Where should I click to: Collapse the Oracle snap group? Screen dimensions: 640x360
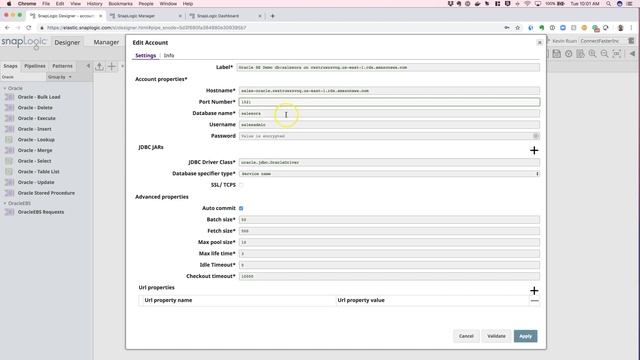[x=5, y=88]
